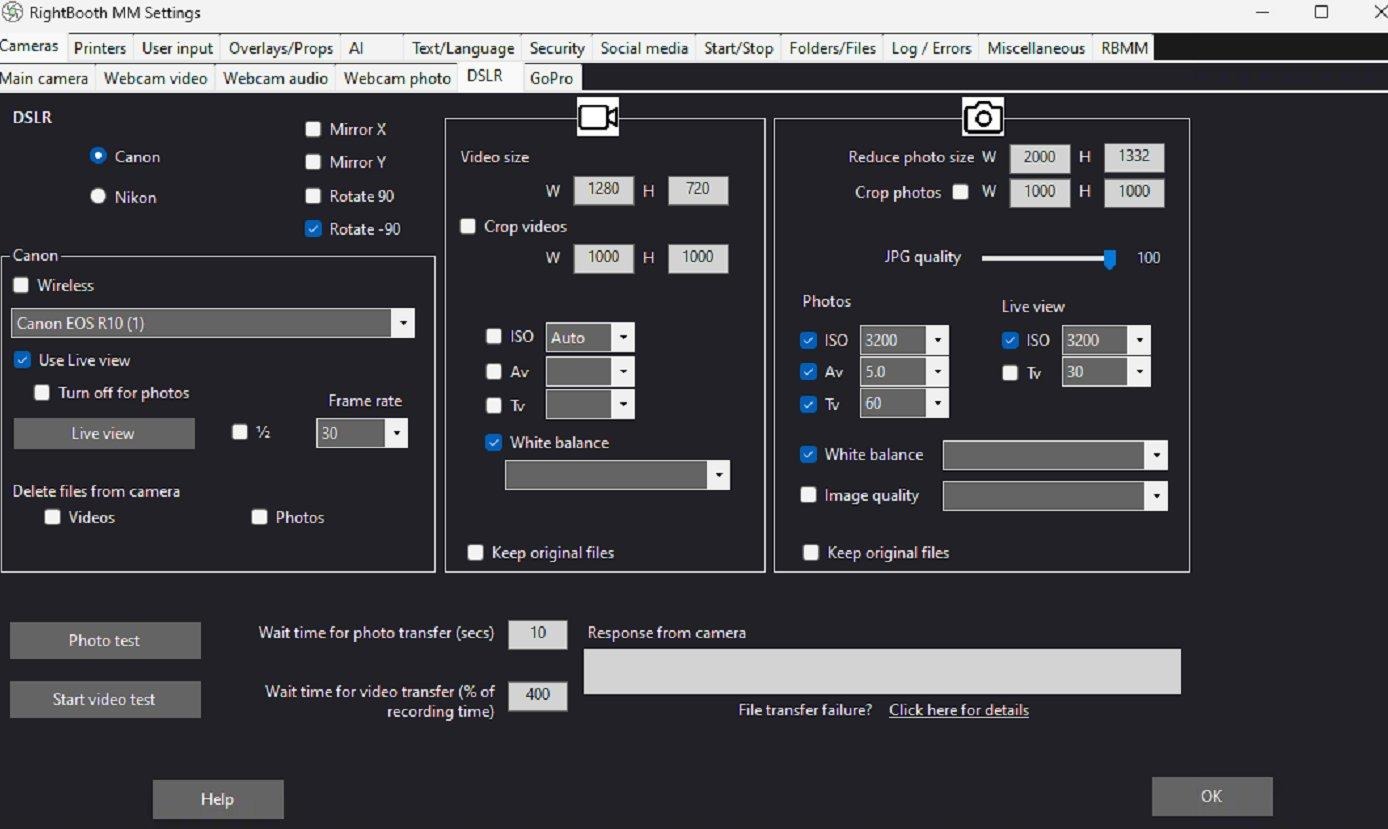Switch to the GoPro sub-tab
The image size is (1388, 829).
[551, 78]
